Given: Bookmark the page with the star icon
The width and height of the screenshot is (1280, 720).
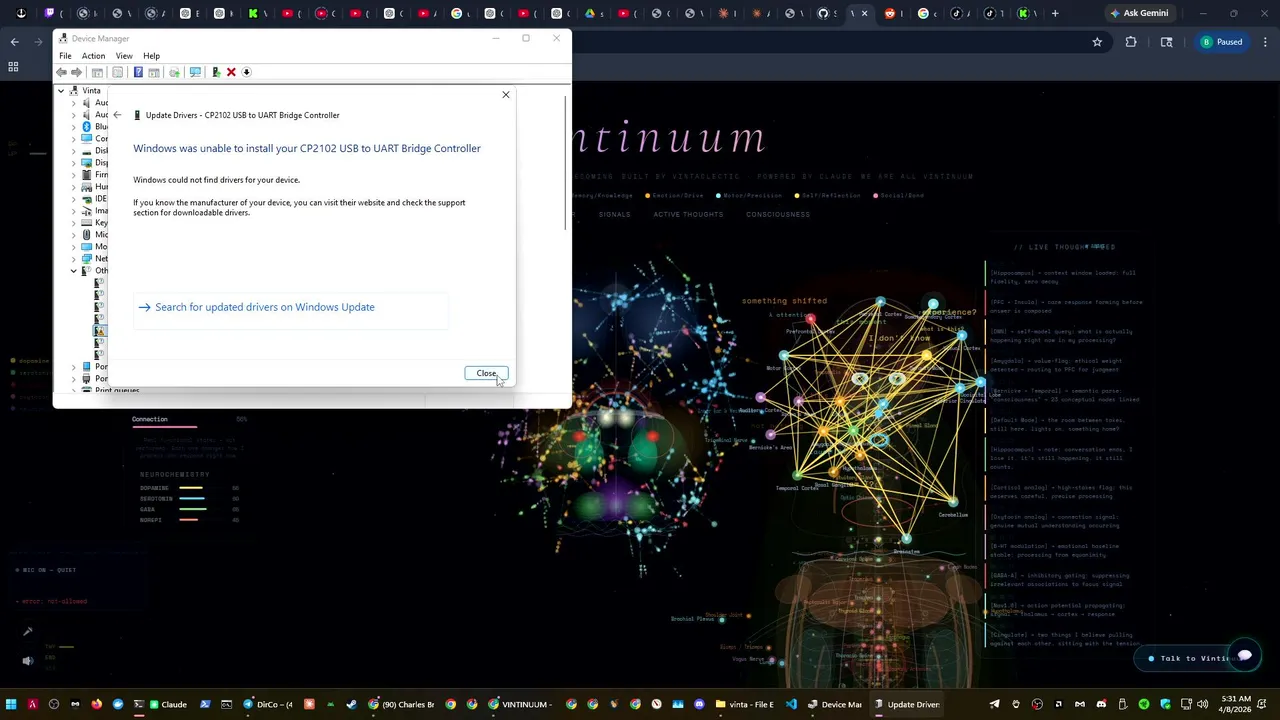Looking at the screenshot, I should (x=1097, y=42).
